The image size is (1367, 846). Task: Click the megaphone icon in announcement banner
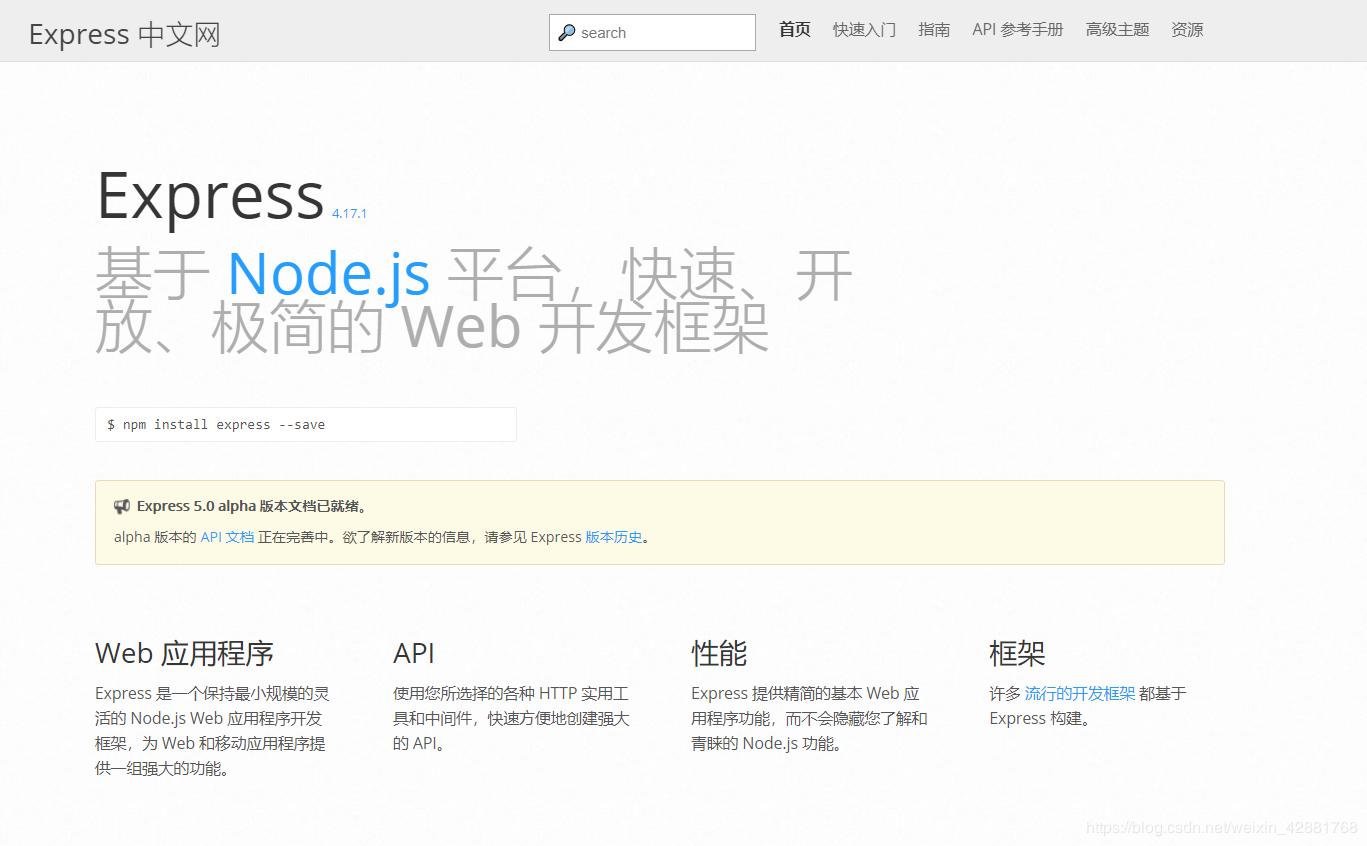pyautogui.click(x=122, y=506)
